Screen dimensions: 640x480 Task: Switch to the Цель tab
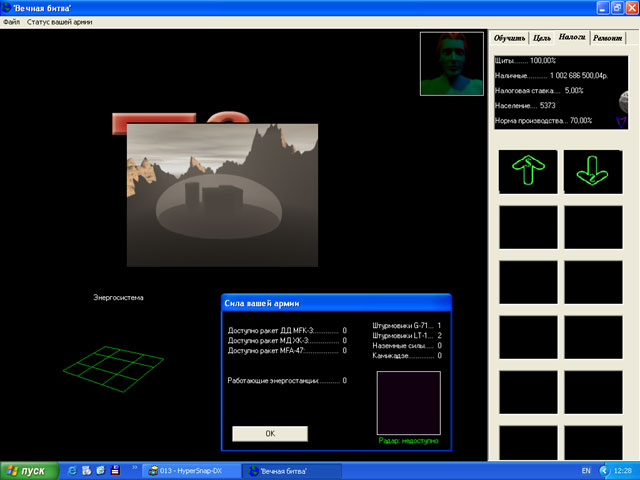[x=541, y=38]
